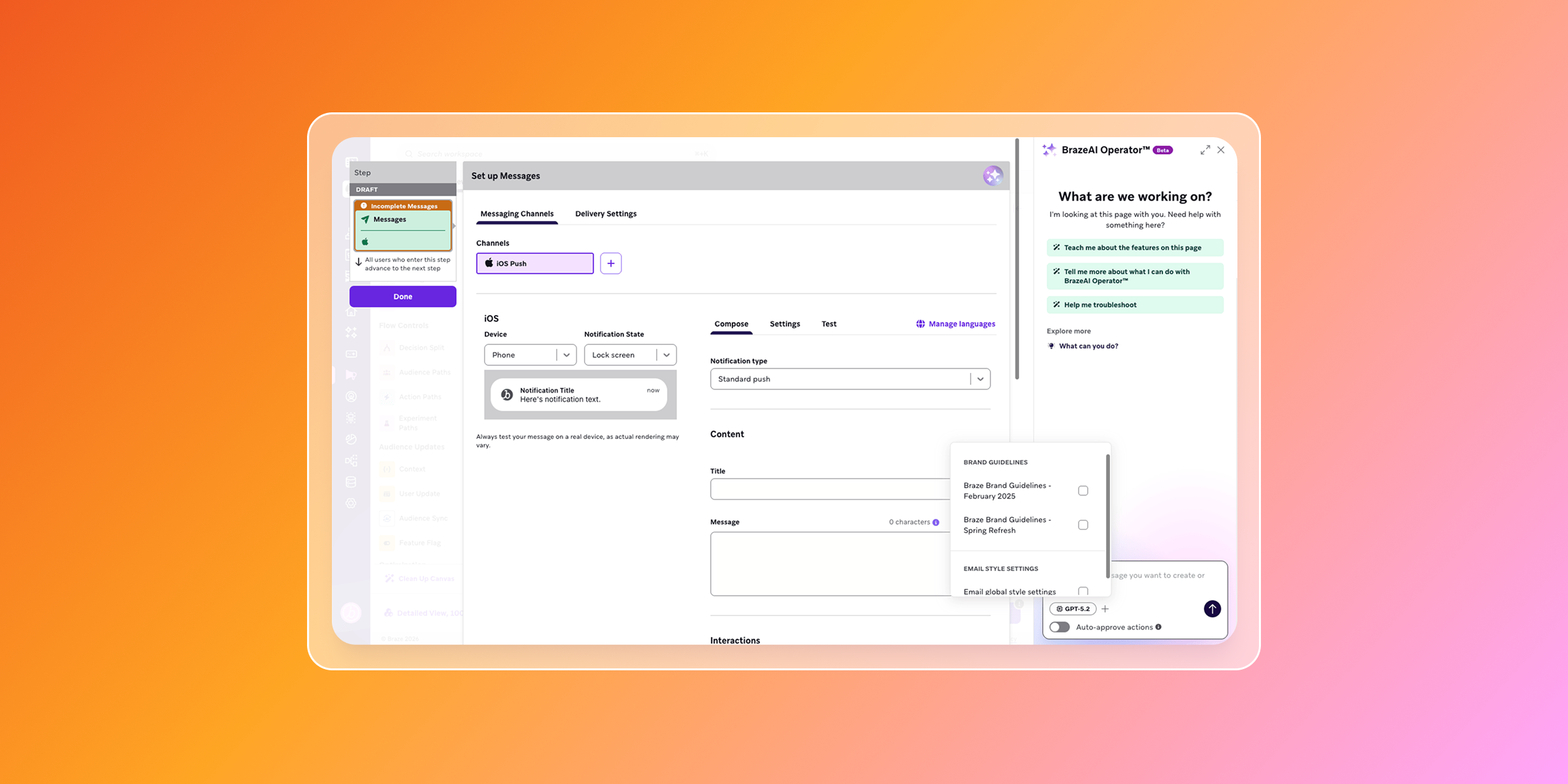Viewport: 1568px width, 784px height.
Task: Toggle Auto-approve actions switch
Action: pyautogui.click(x=1060, y=627)
